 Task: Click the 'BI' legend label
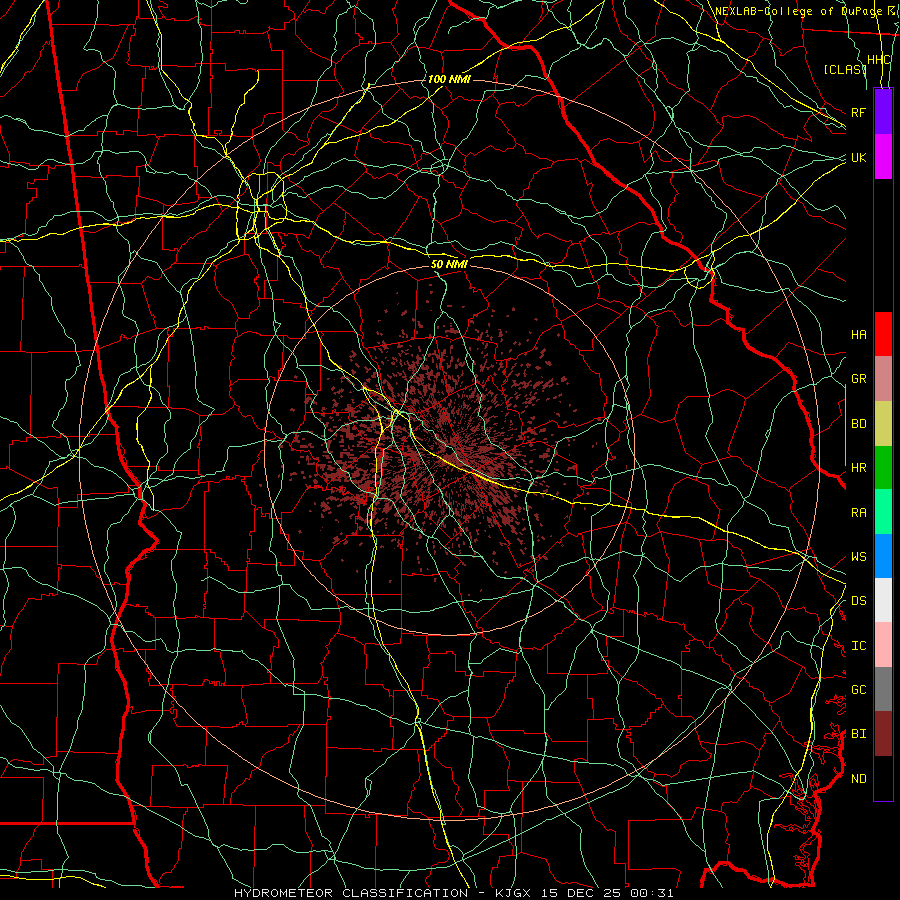coord(858,734)
